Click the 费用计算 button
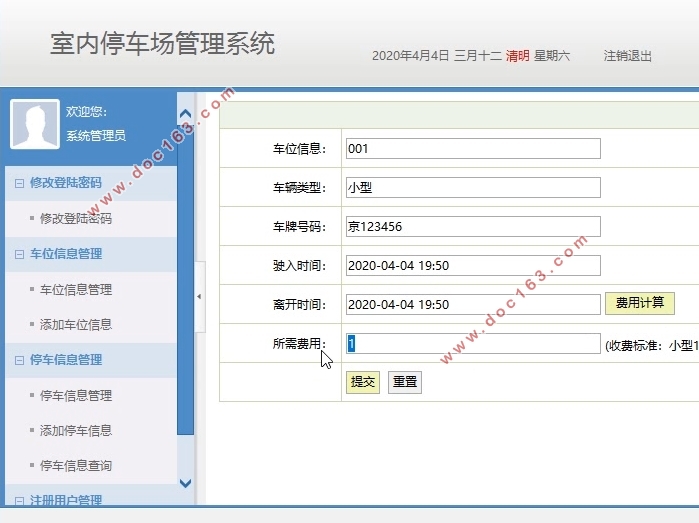 pyautogui.click(x=640, y=303)
